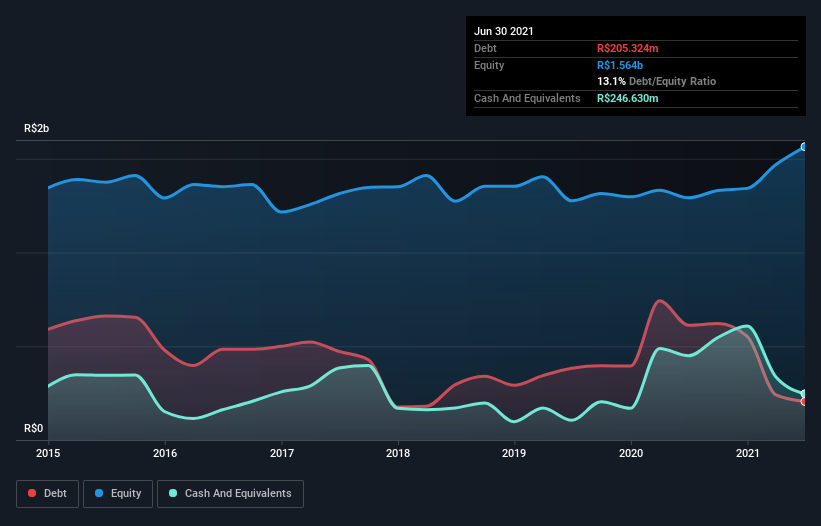
Task: Click the R$205.324m debt value
Action: coord(628,48)
